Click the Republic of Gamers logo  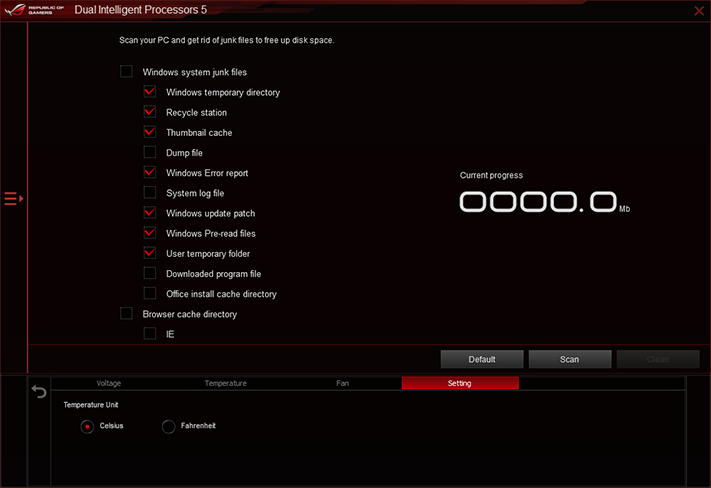click(34, 10)
